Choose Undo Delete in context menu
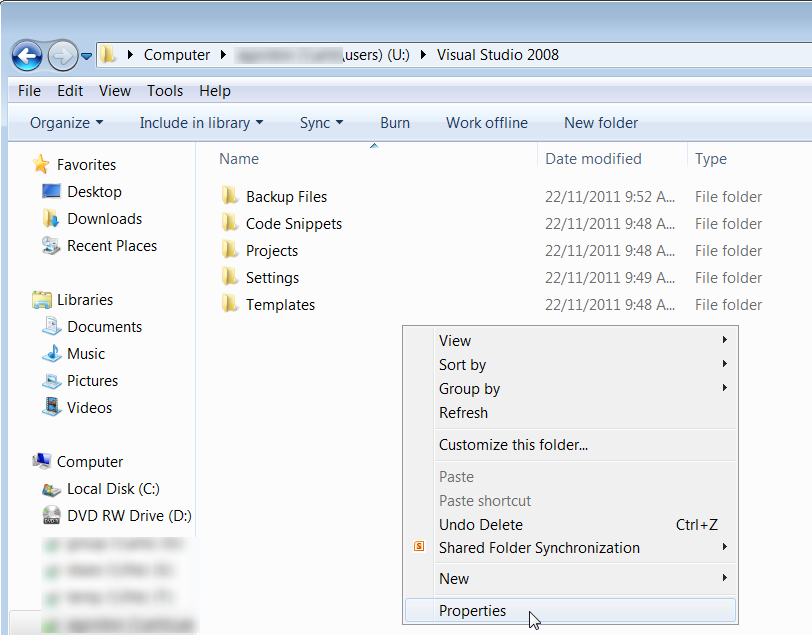 [570, 525]
